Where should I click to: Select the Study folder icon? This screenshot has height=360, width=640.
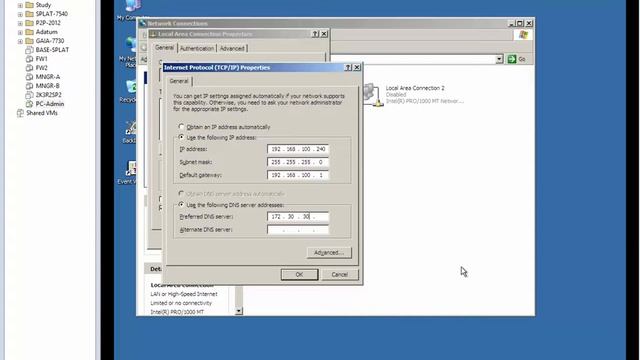pos(29,5)
